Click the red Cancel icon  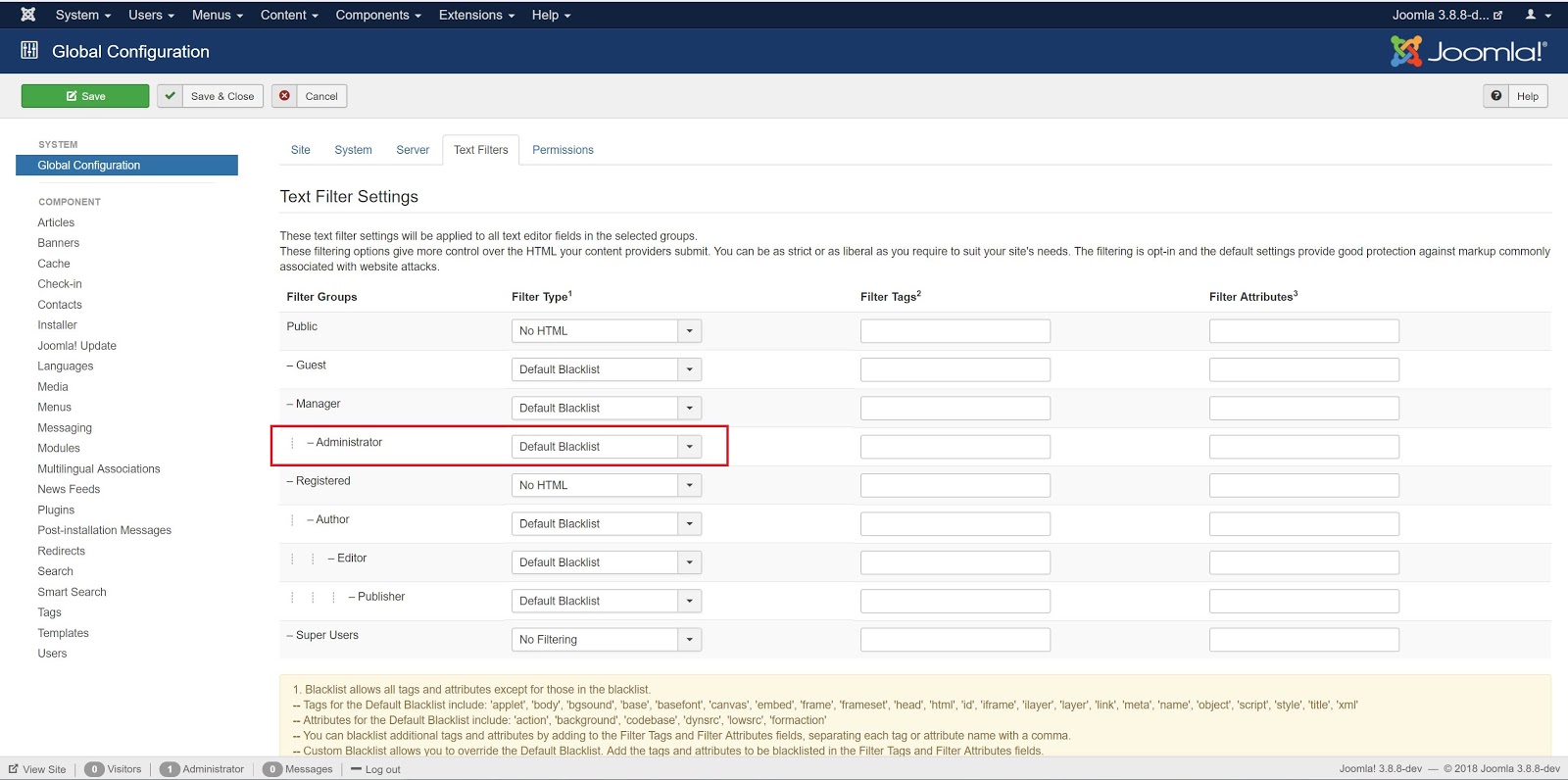pyautogui.click(x=285, y=96)
